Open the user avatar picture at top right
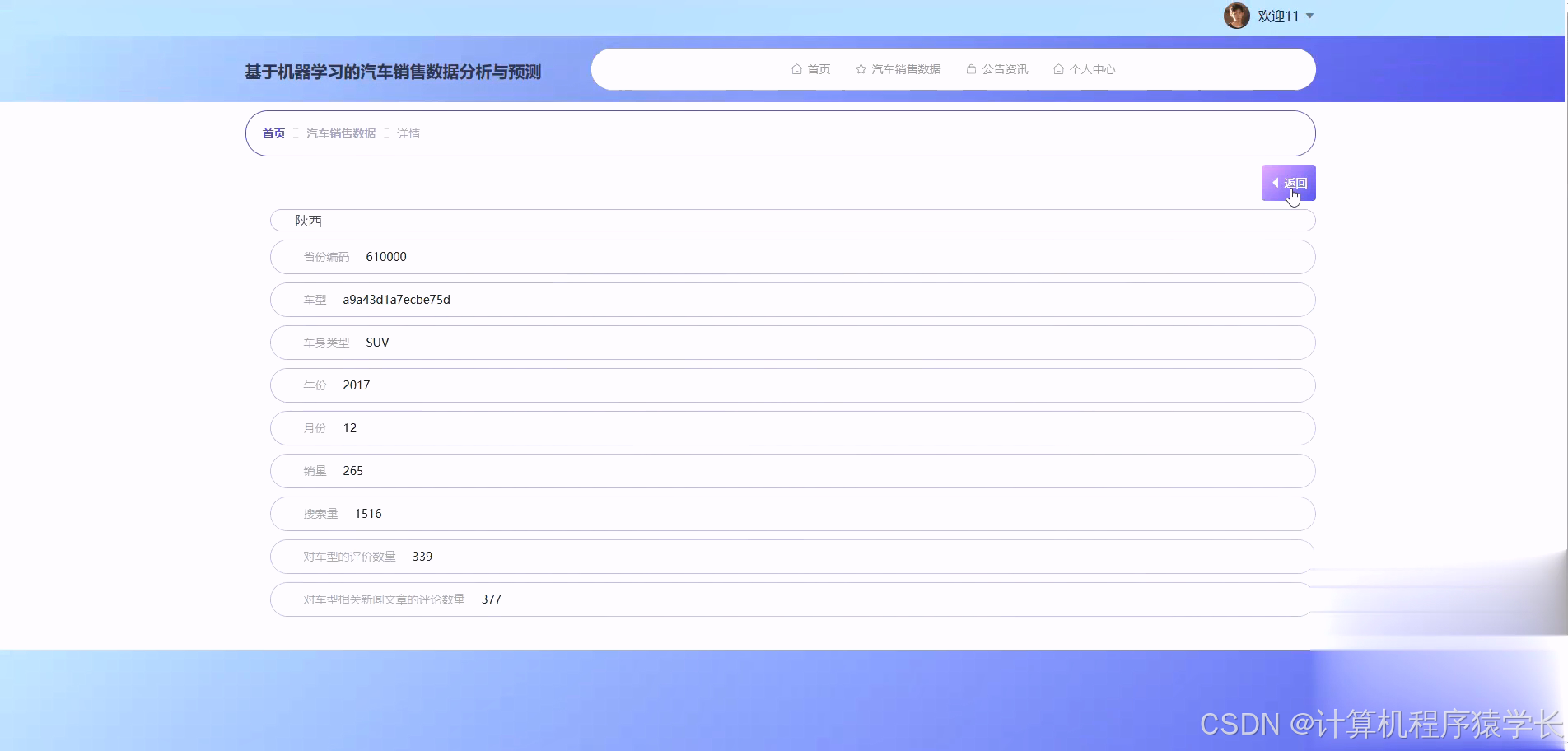This screenshot has width=1568, height=751. (1237, 15)
